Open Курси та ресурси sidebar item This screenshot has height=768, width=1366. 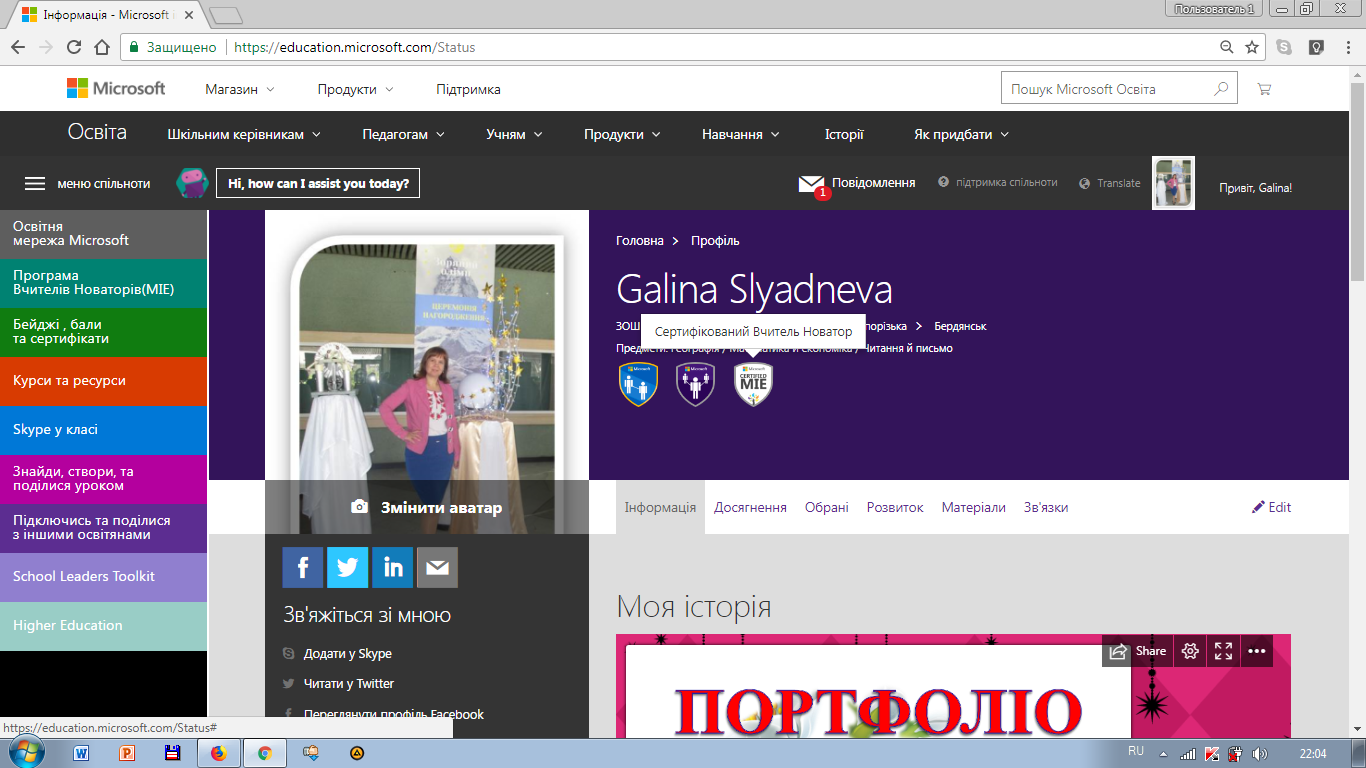pos(104,381)
